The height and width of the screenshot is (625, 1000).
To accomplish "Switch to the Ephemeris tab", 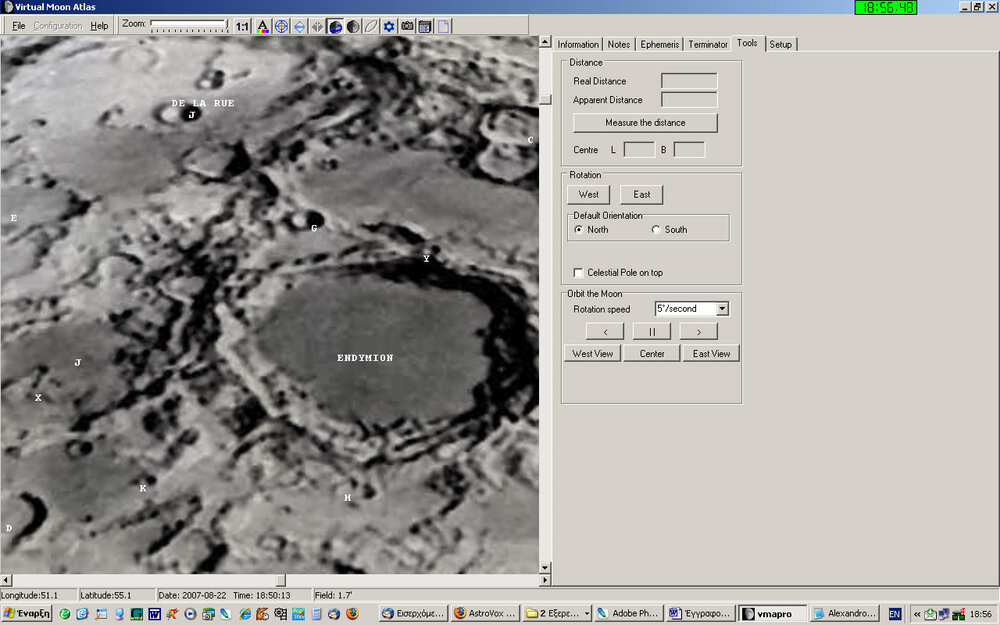I will [659, 44].
